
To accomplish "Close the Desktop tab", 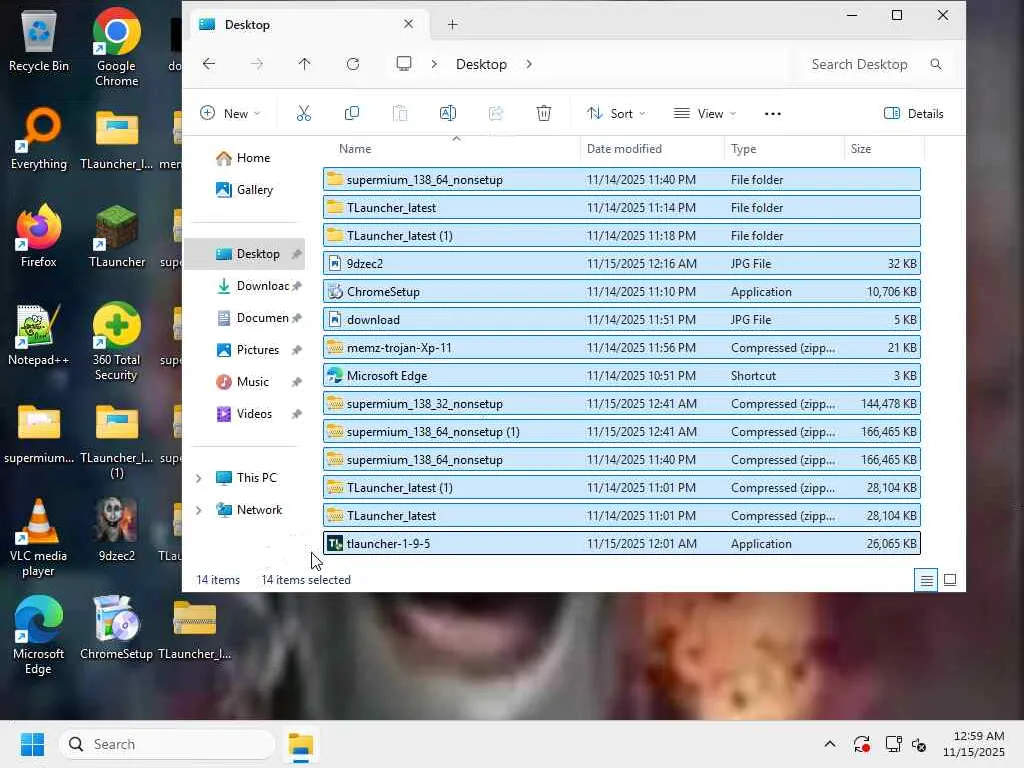I will click(x=408, y=24).
